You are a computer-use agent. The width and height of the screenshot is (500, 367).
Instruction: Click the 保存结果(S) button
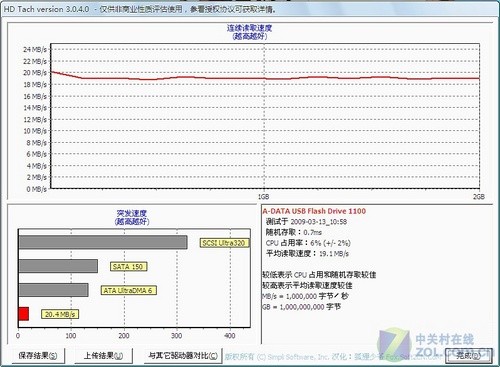pyautogui.click(x=38, y=356)
